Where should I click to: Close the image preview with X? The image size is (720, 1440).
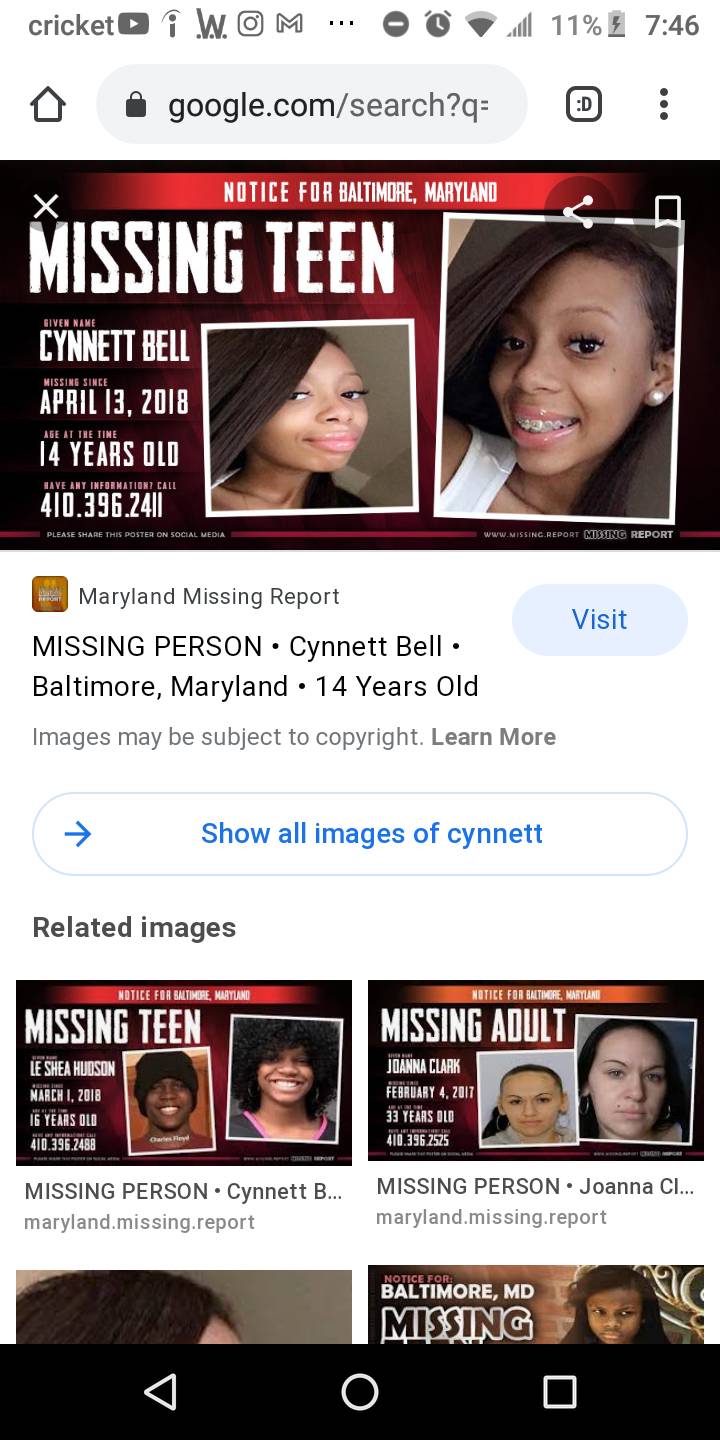pyautogui.click(x=46, y=206)
